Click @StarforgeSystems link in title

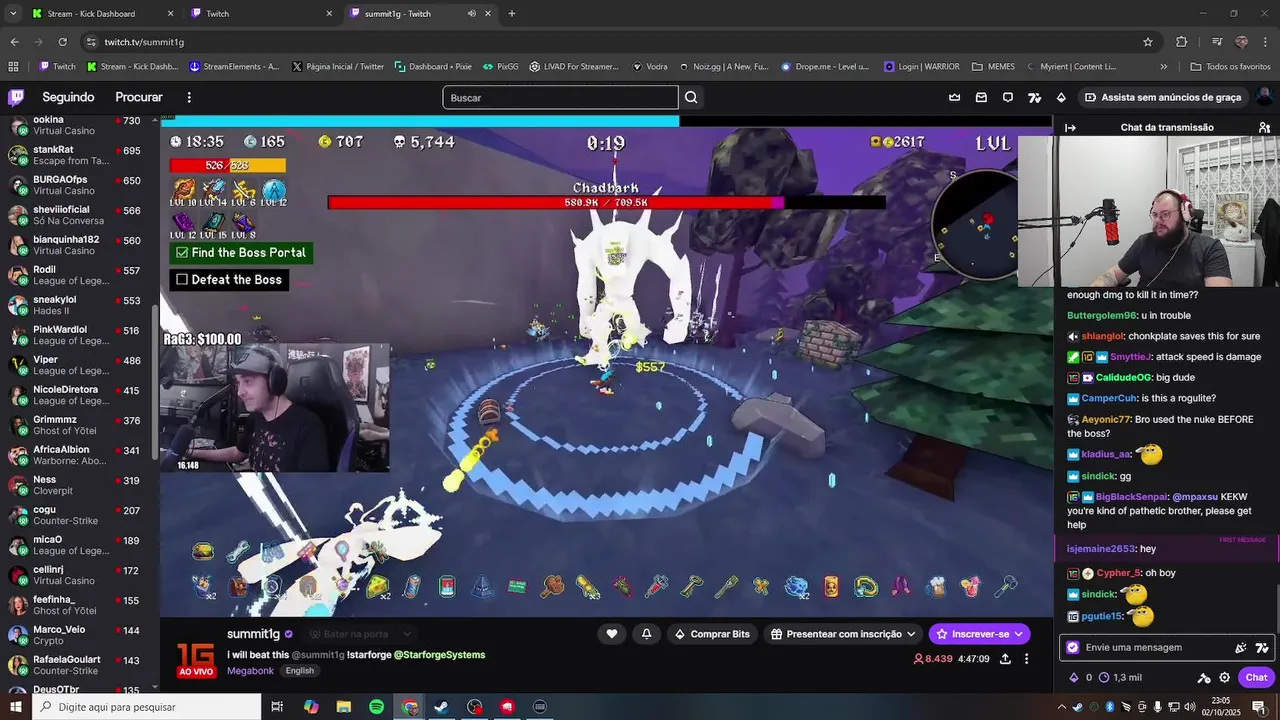(439, 655)
